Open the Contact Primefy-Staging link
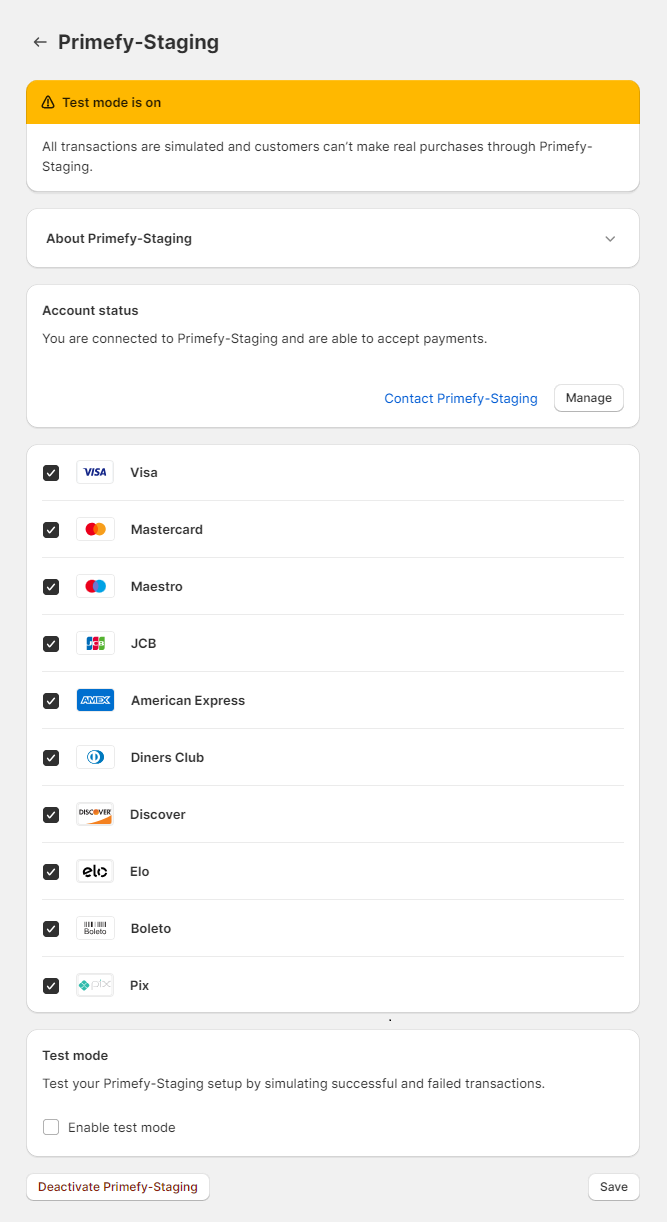This screenshot has height=1222, width=667. pyautogui.click(x=461, y=398)
